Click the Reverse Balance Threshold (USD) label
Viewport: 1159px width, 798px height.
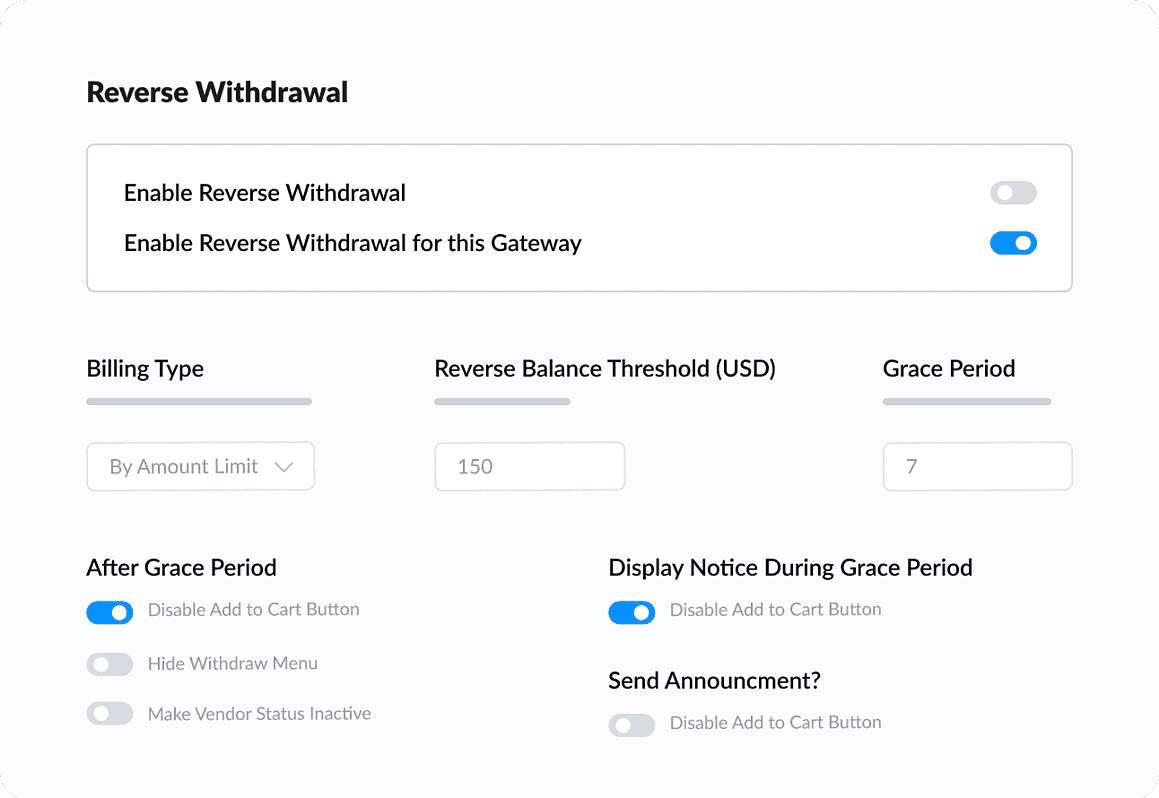605,368
